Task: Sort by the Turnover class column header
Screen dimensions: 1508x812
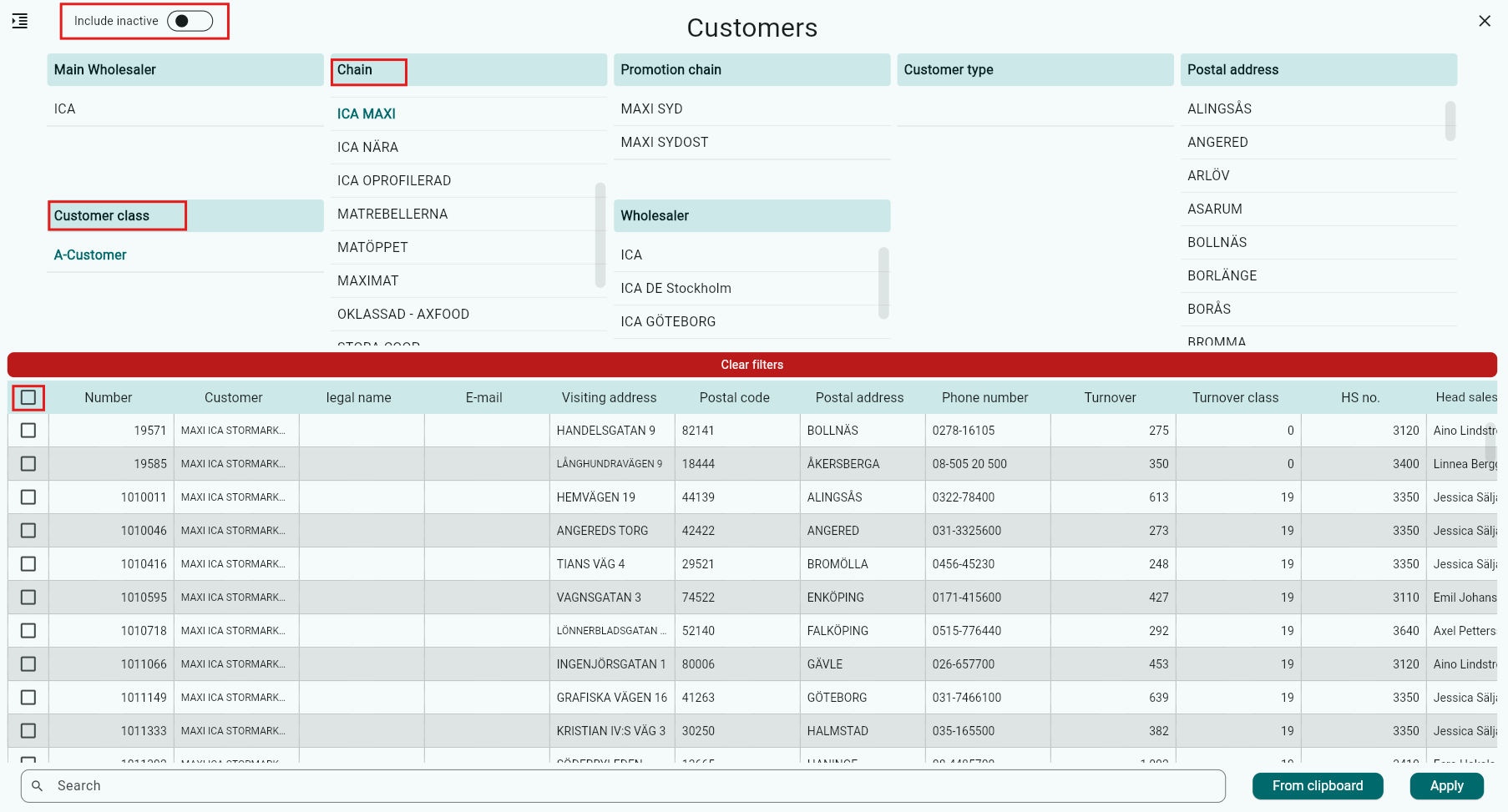Action: 1236,397
